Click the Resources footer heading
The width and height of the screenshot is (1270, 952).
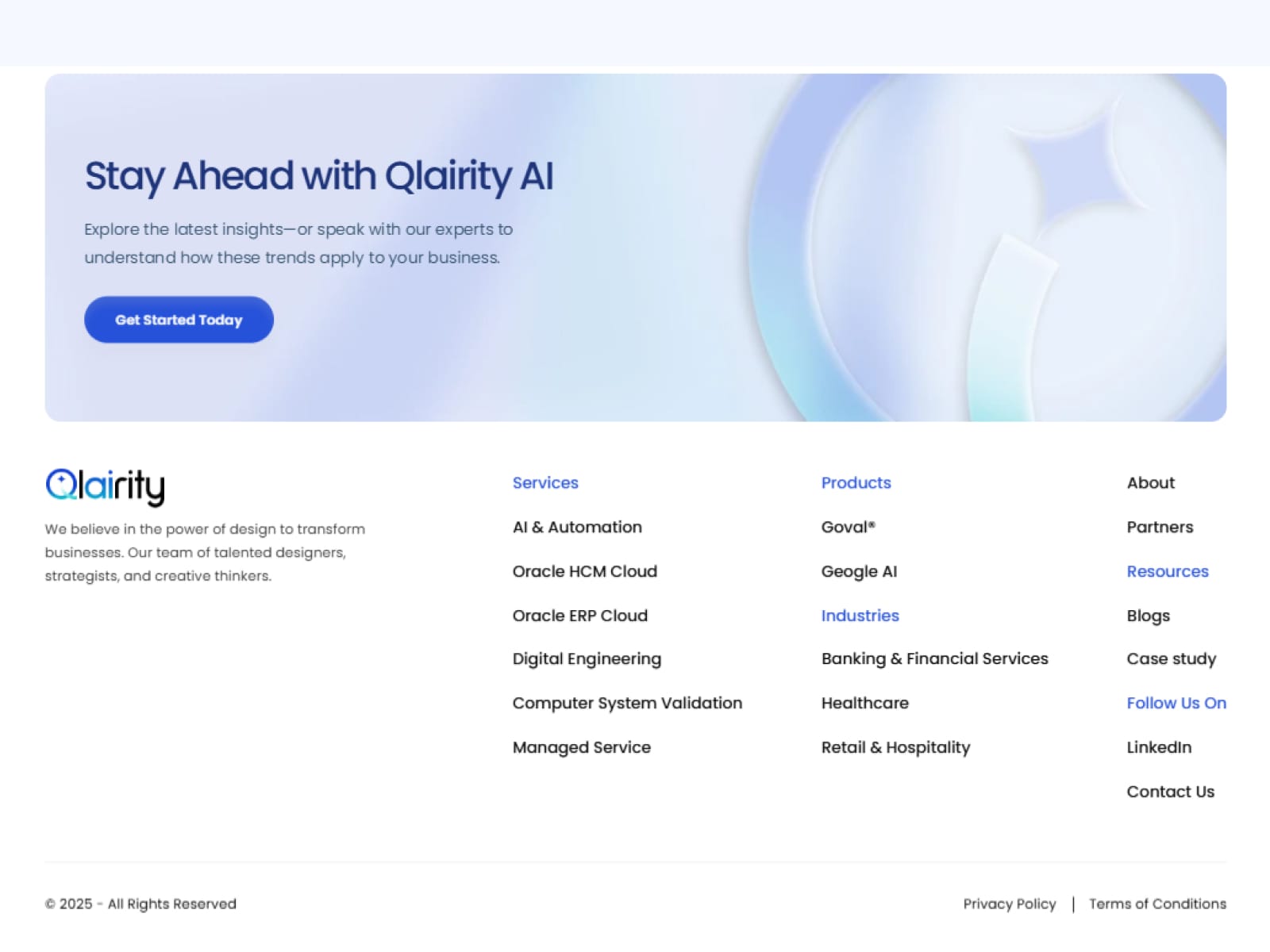click(x=1168, y=571)
